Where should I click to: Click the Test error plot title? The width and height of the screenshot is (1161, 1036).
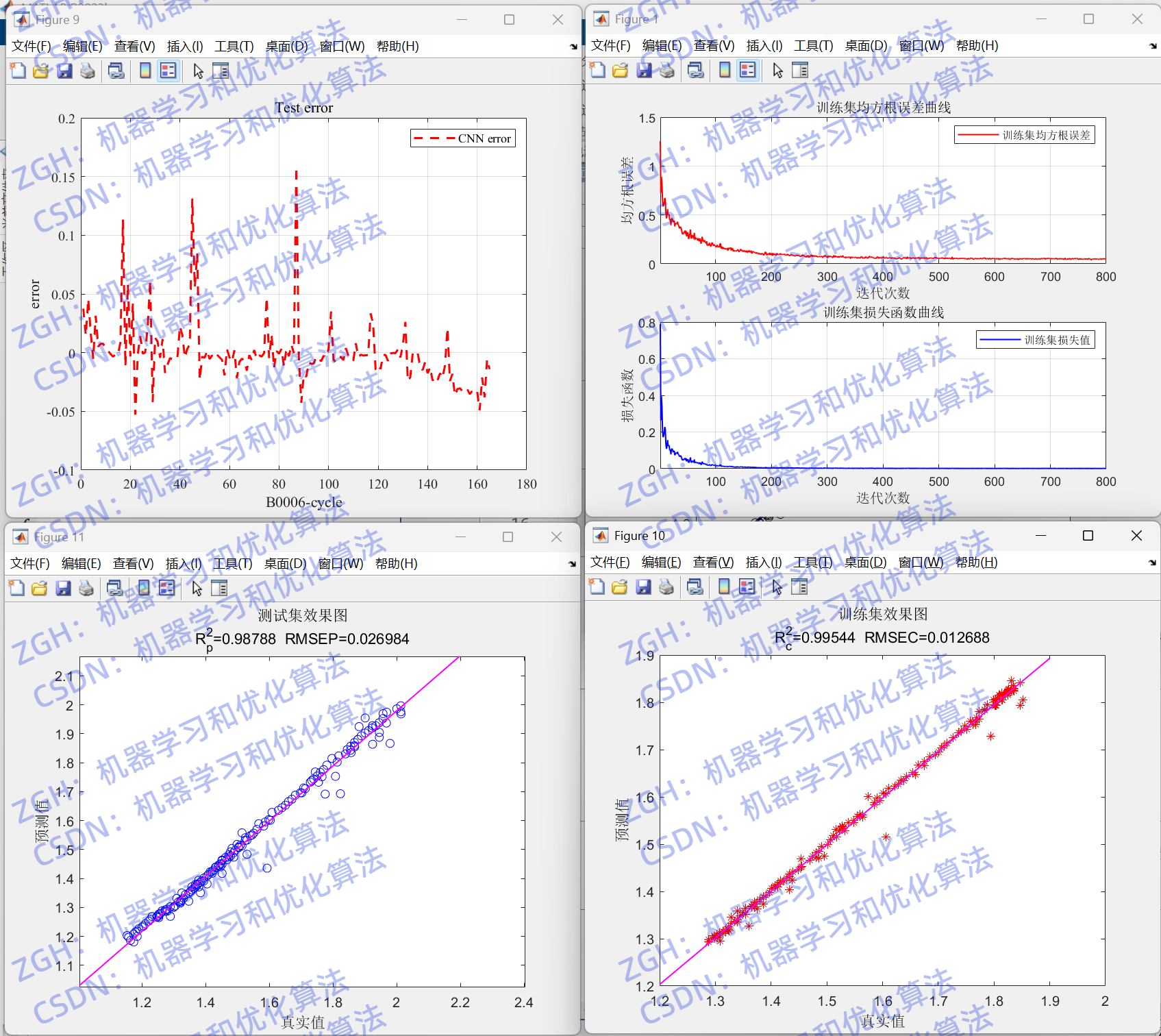(x=304, y=108)
